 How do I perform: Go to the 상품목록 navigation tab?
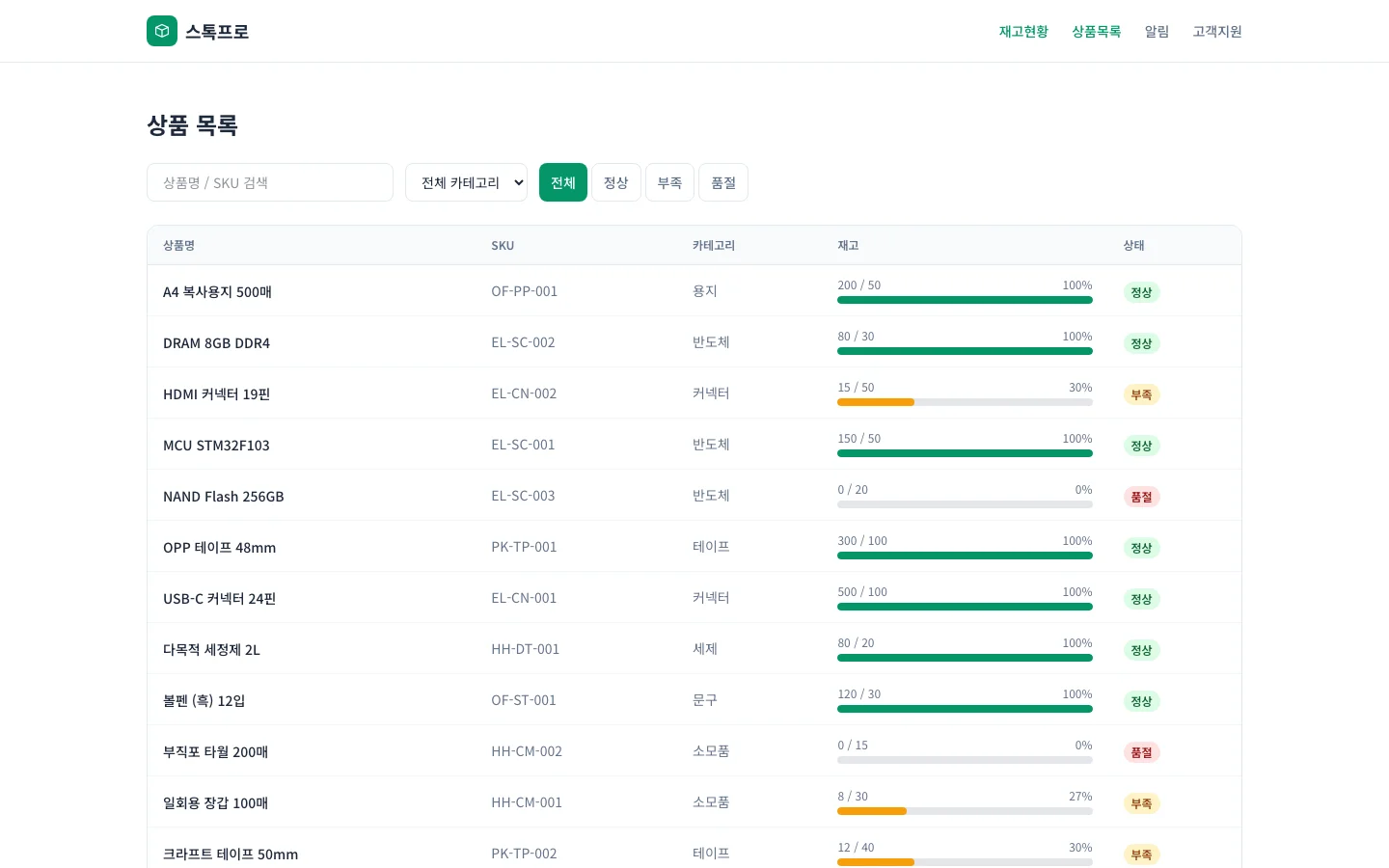pos(1096,32)
